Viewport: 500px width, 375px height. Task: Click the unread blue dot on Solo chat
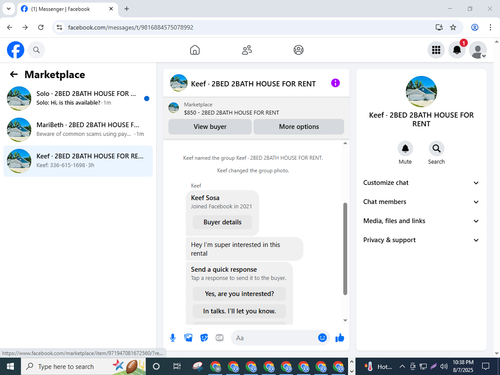pos(146,98)
